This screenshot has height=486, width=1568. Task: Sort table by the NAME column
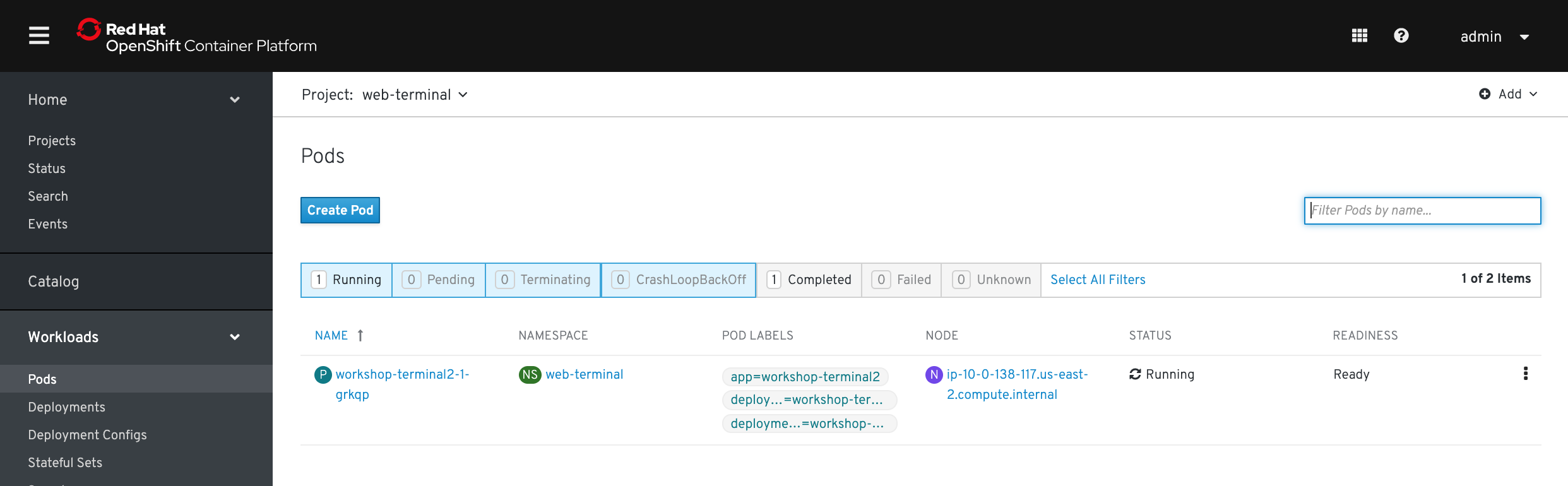[x=331, y=336]
